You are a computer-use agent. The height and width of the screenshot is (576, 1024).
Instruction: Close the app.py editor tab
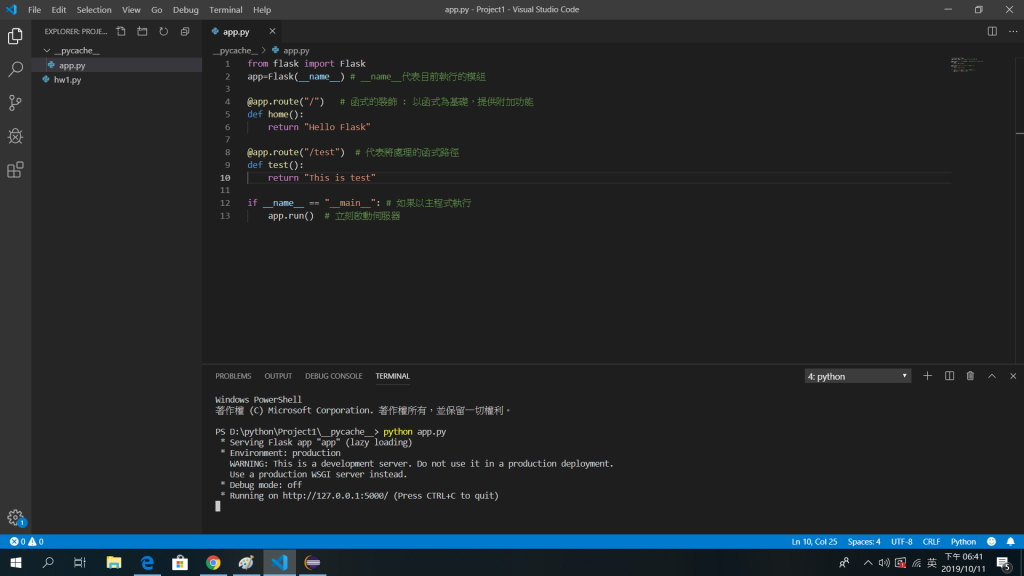[272, 31]
